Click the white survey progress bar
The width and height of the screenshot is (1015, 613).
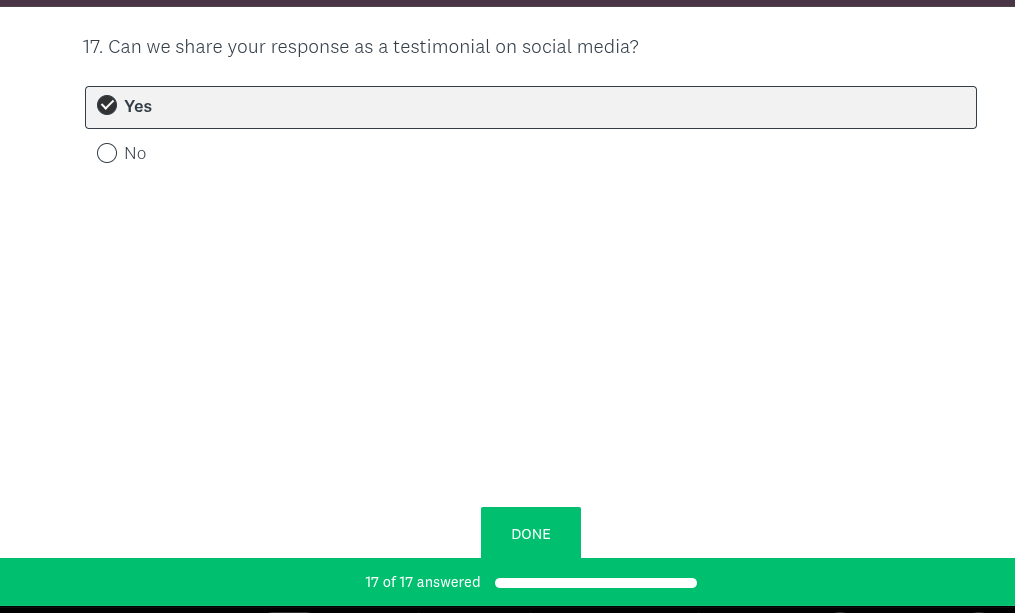coord(596,583)
